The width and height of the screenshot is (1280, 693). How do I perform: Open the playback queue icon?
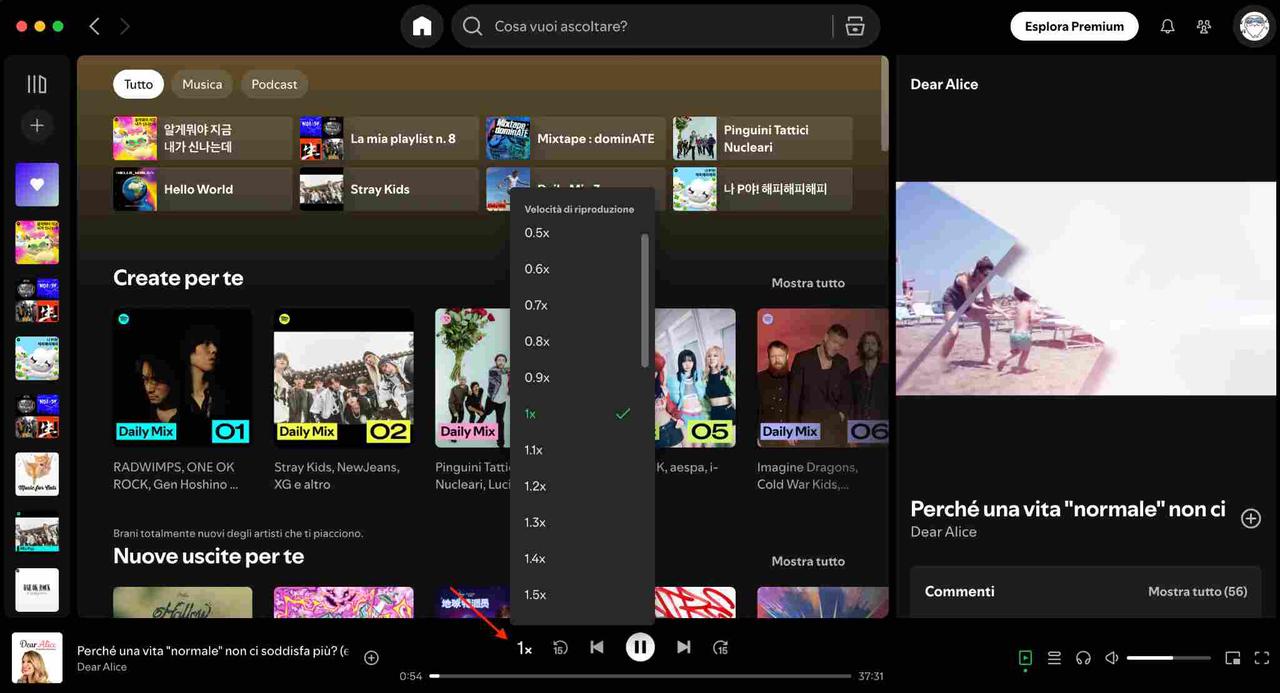point(1054,658)
